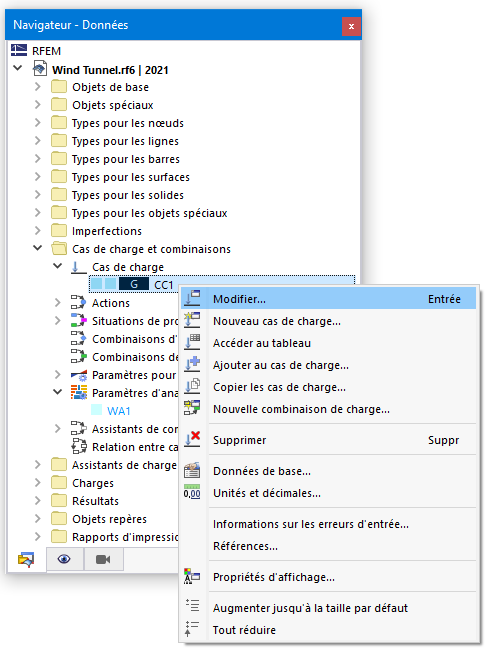Select Accéder au tableau menu entry
This screenshot has width=486, height=655.
328,343
